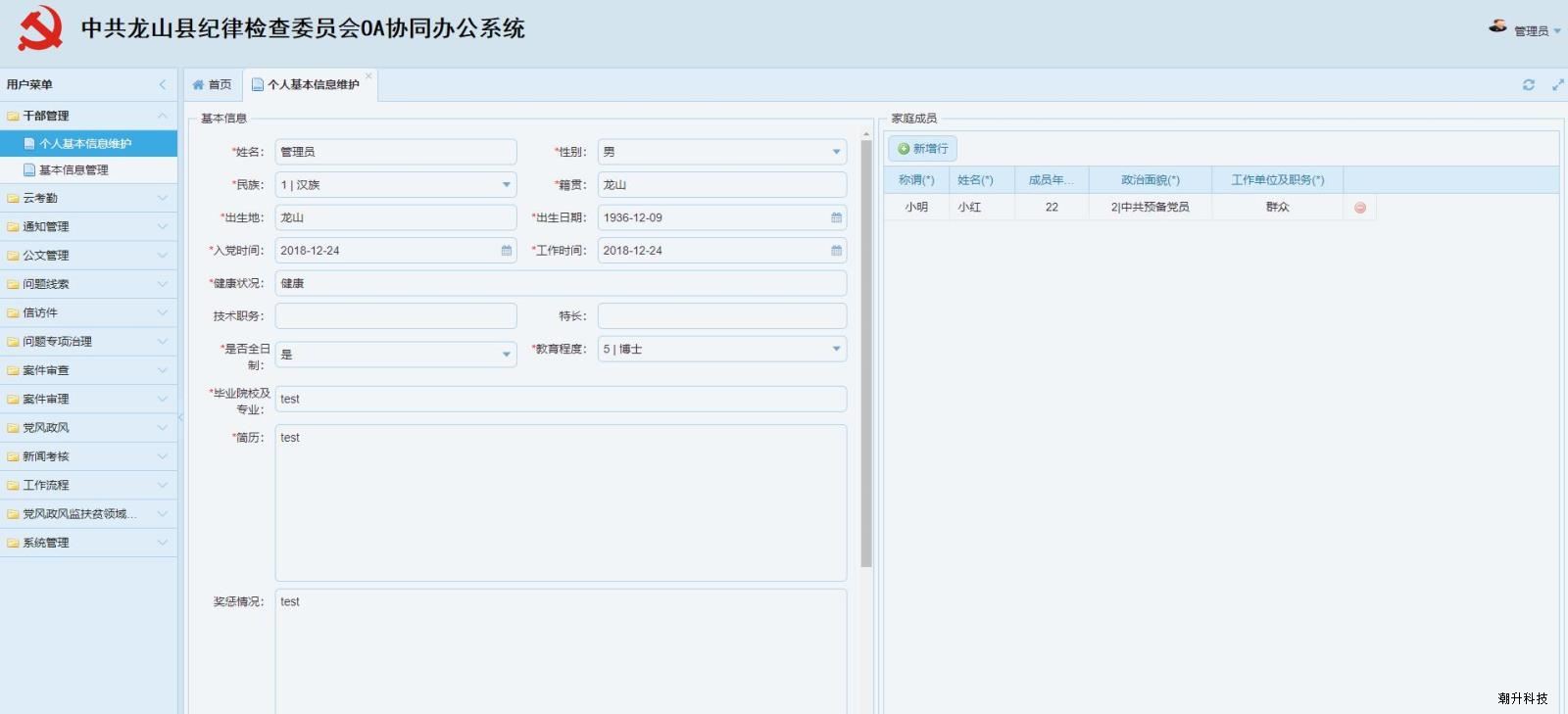Click the 基本信息管理 document icon
The width and height of the screenshot is (1568, 714).
29,170
